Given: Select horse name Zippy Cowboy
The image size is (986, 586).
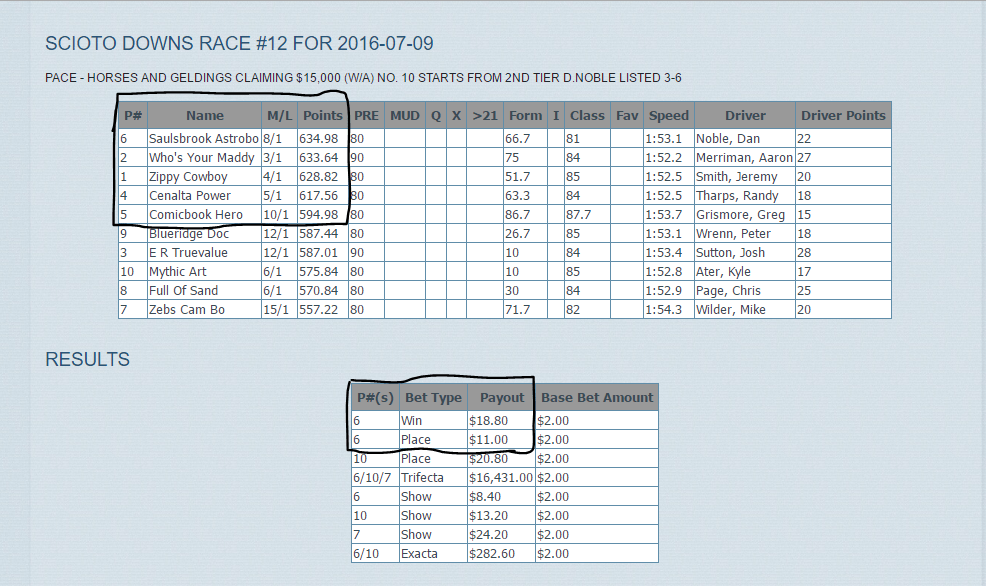Looking at the screenshot, I should pyautogui.click(x=188, y=177).
